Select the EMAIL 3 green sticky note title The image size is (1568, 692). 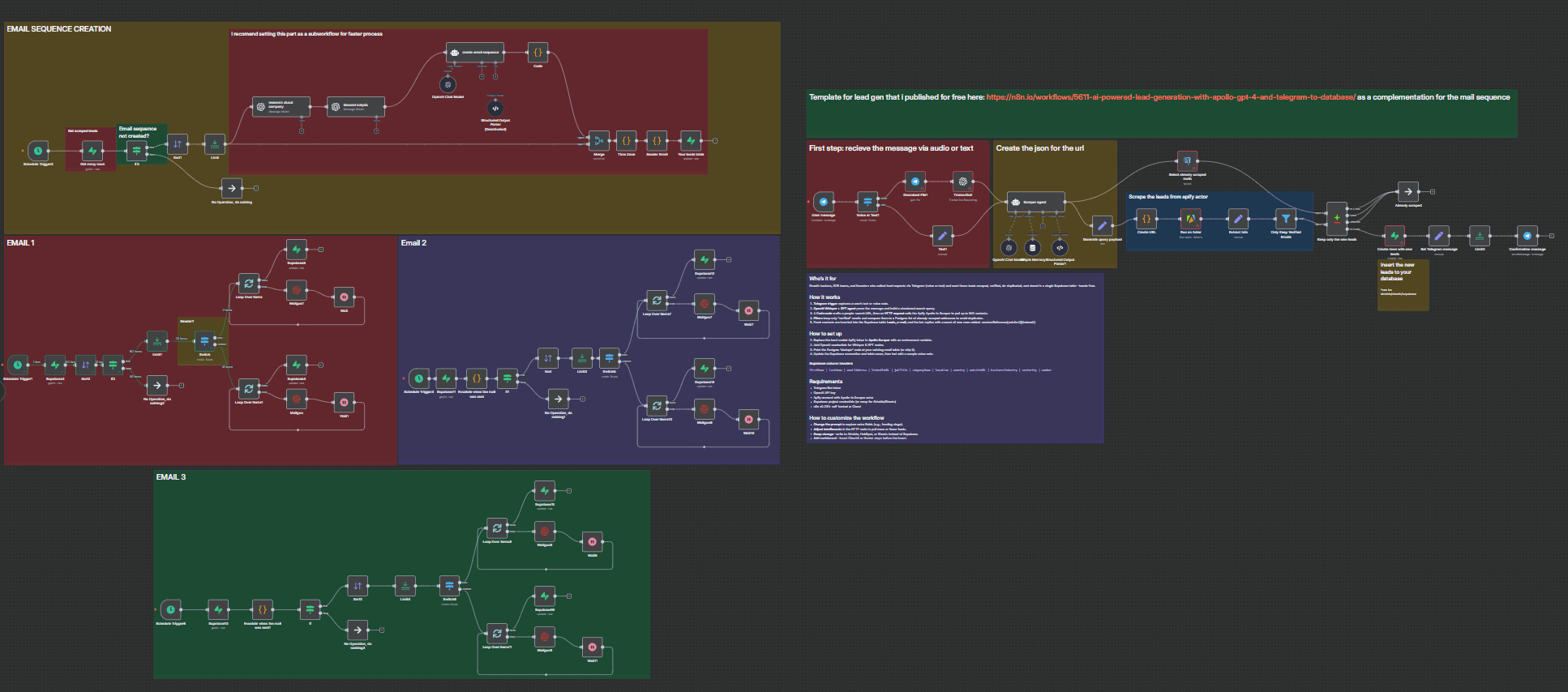point(171,477)
